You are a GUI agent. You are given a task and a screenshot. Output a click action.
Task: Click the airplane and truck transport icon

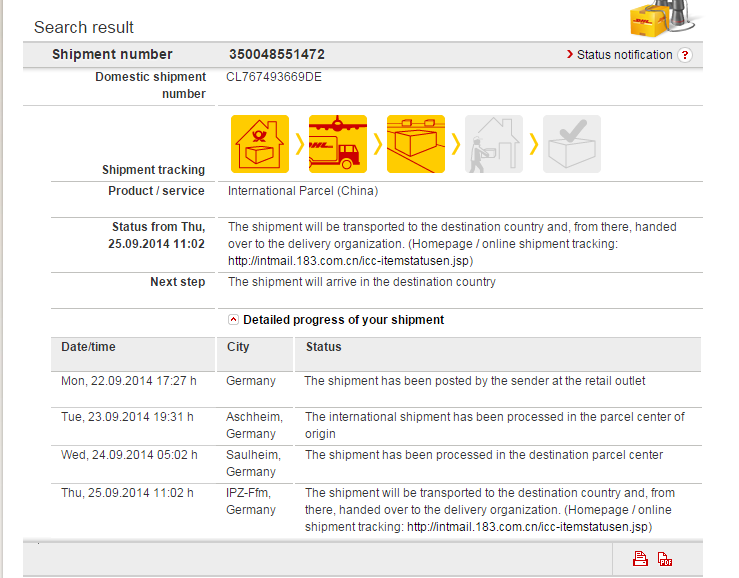(x=338, y=144)
